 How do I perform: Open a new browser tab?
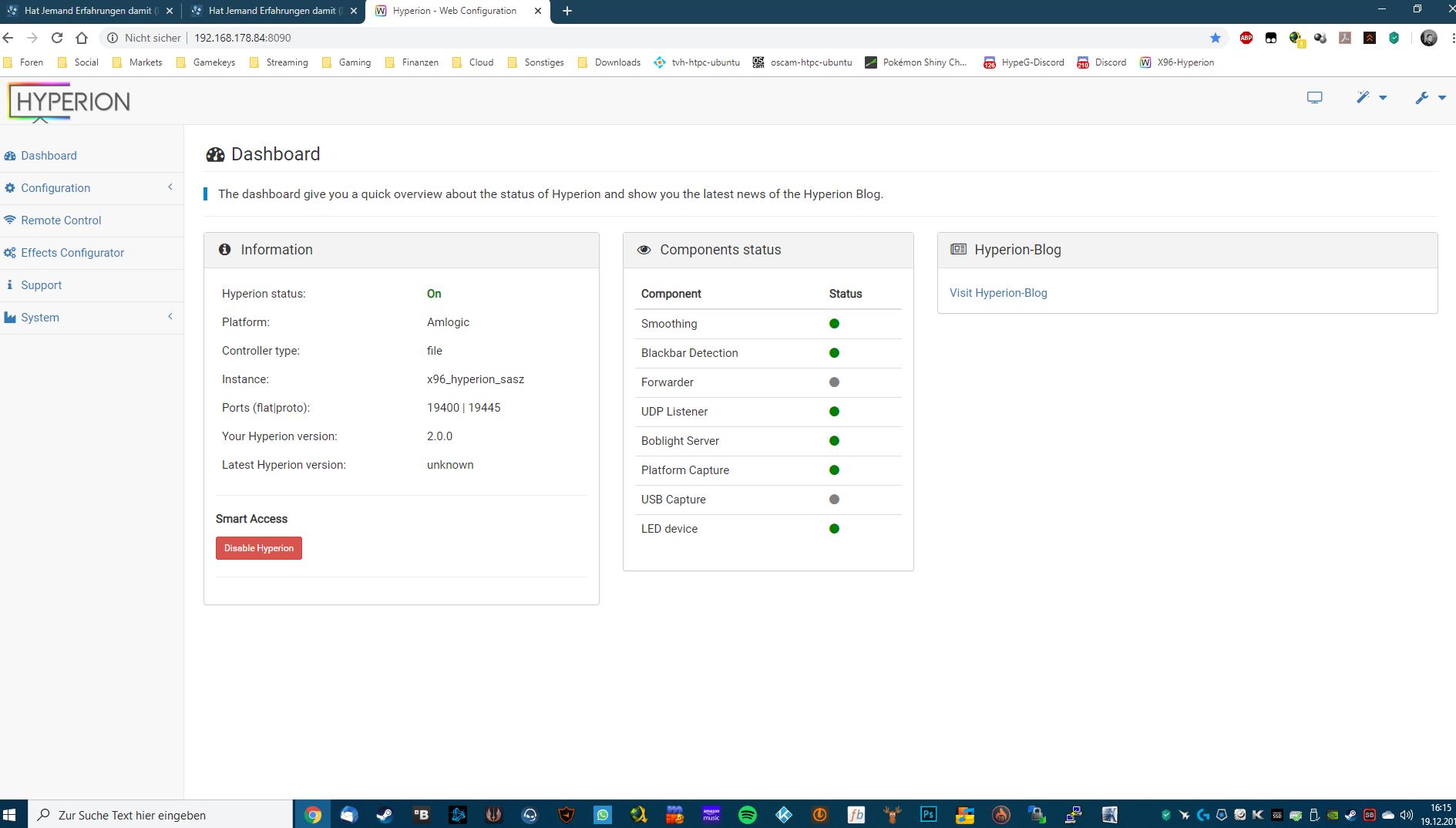[x=567, y=11]
